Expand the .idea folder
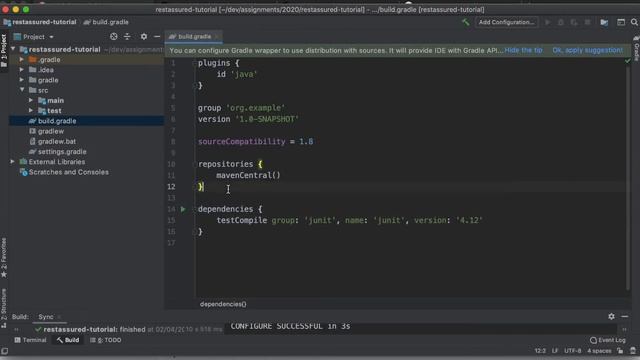The height and width of the screenshot is (360, 640). pos(22,70)
